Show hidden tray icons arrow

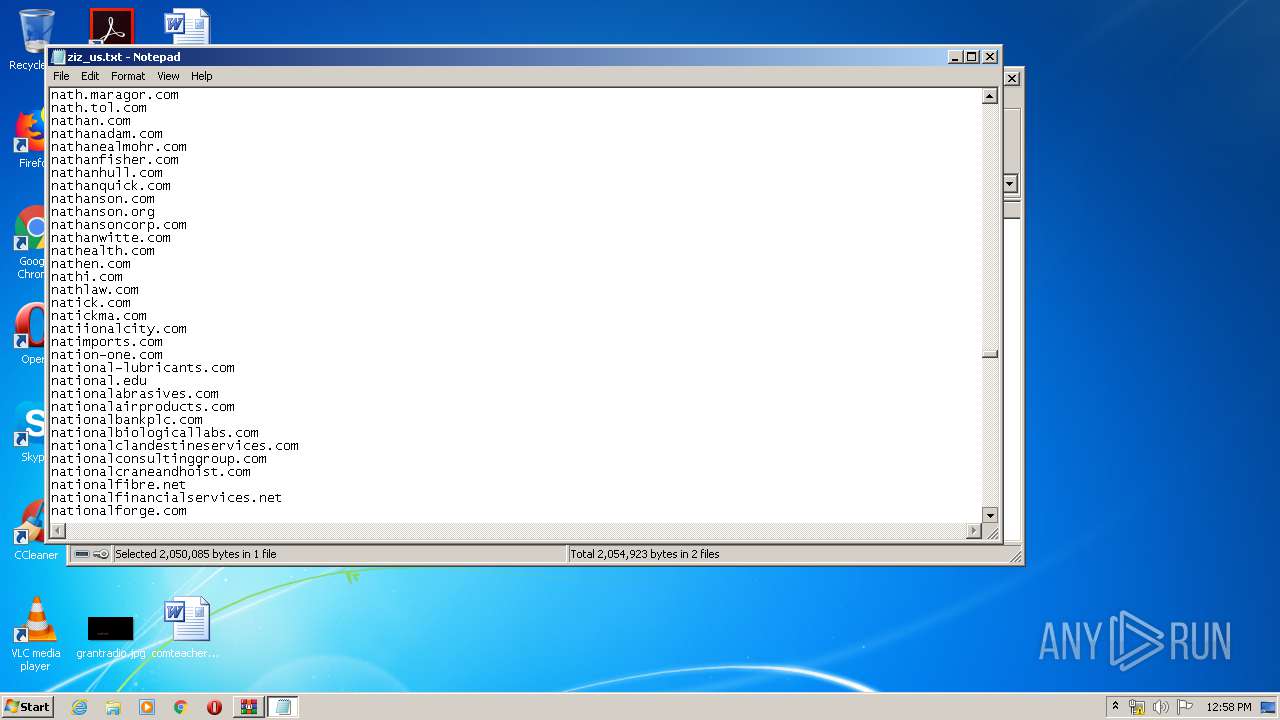(x=1115, y=706)
